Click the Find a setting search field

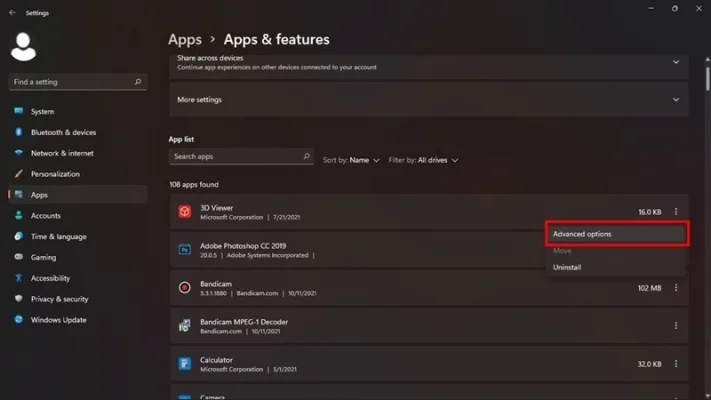[x=72, y=82]
